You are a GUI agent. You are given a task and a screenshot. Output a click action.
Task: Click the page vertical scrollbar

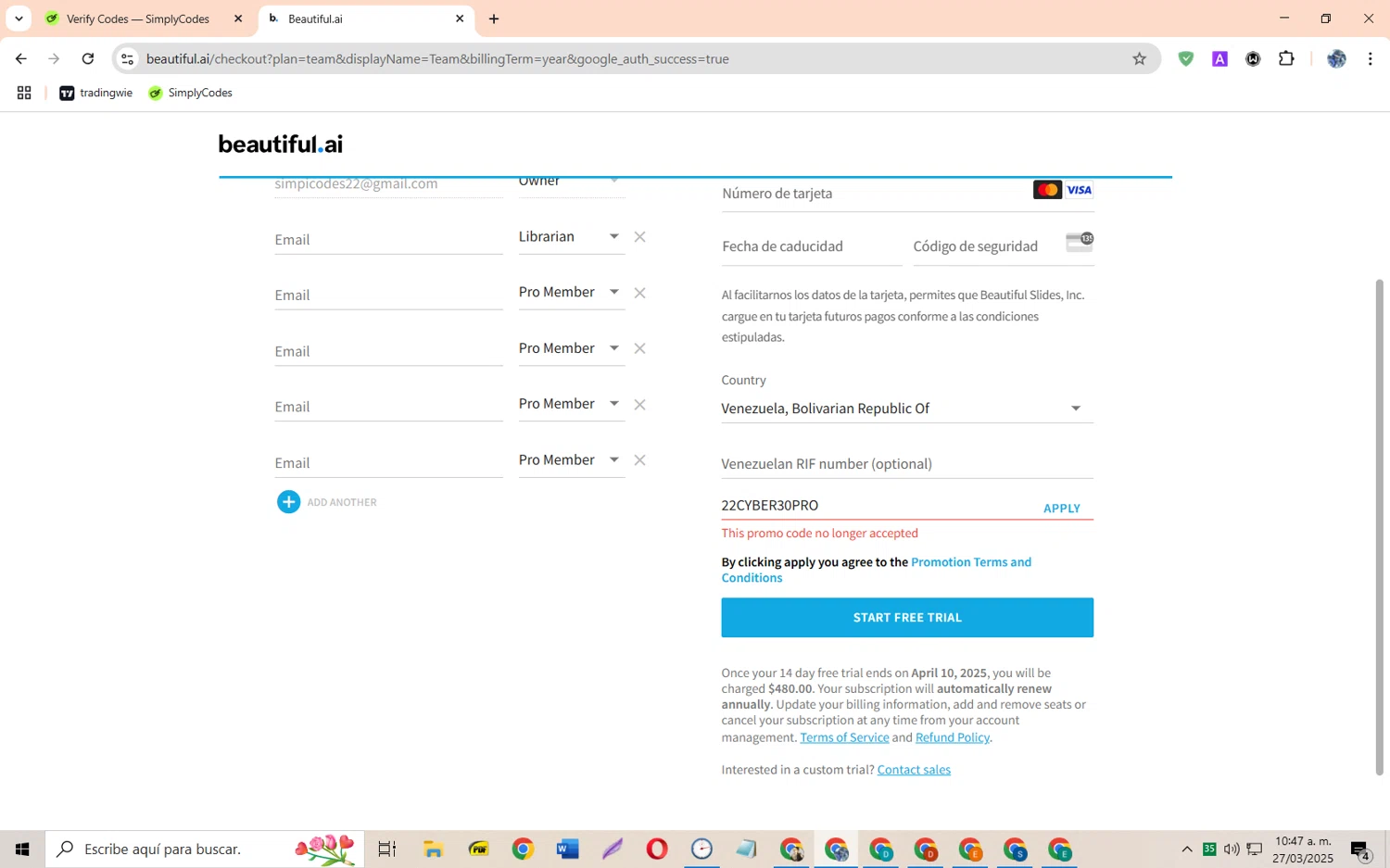click(x=1379, y=526)
